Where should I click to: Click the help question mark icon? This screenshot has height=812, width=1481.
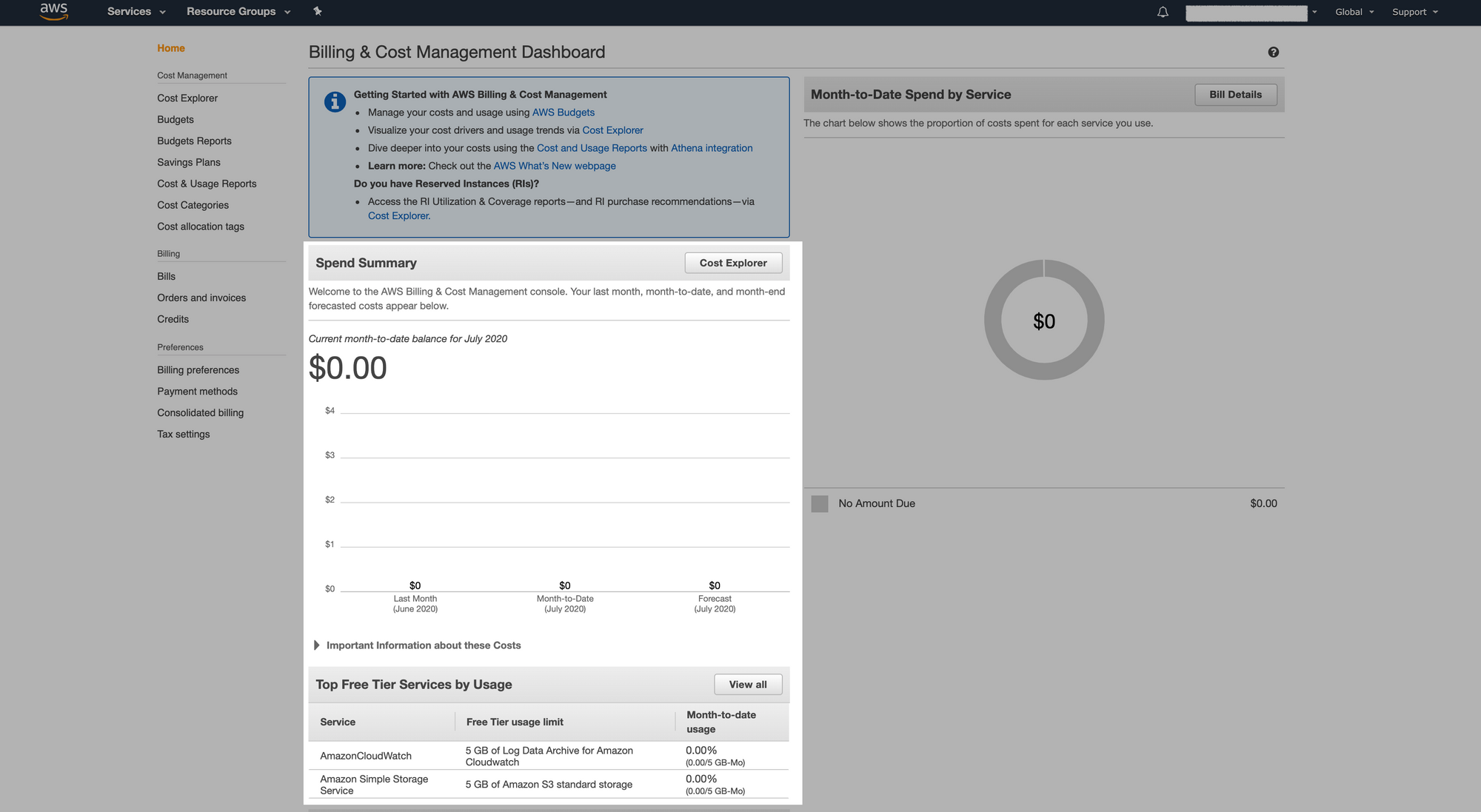point(1273,52)
